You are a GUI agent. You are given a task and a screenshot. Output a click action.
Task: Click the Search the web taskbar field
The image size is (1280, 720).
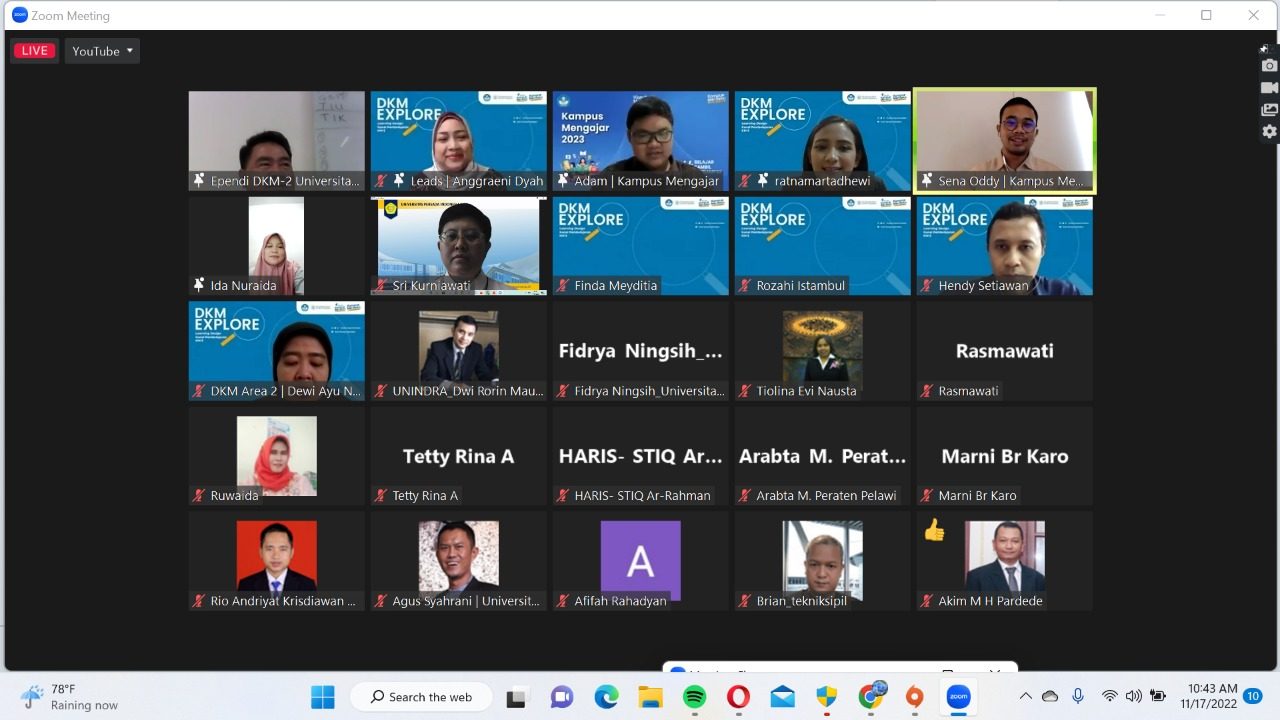[x=421, y=697]
